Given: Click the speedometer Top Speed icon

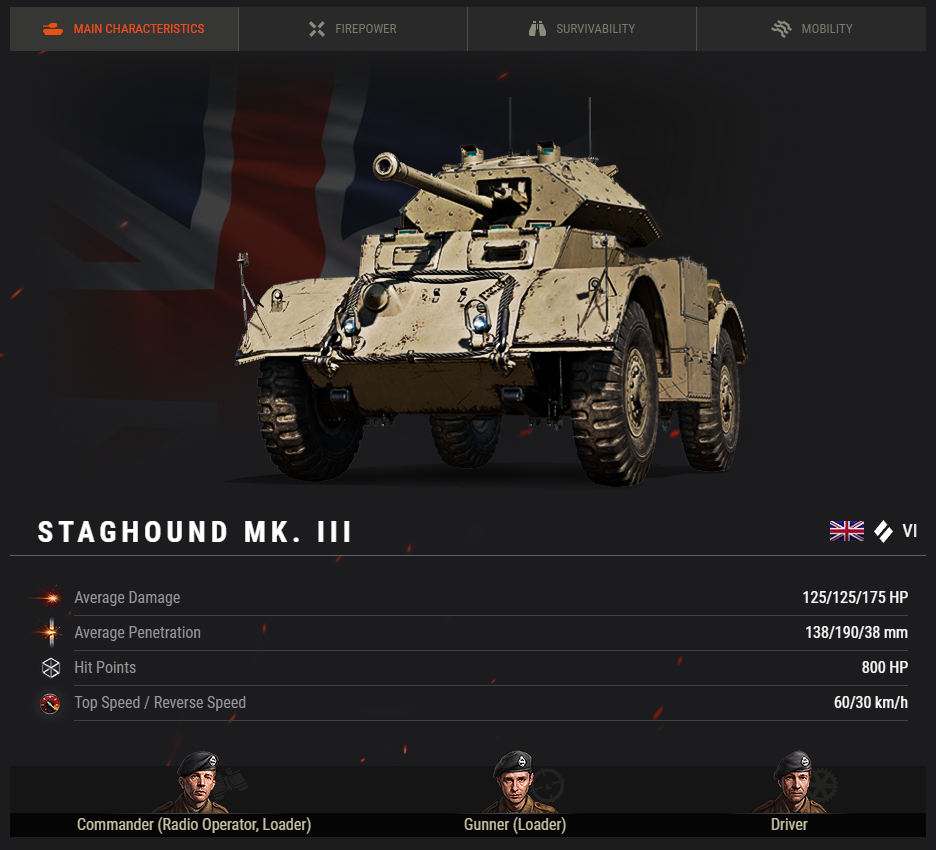Looking at the screenshot, I should click(x=50, y=703).
